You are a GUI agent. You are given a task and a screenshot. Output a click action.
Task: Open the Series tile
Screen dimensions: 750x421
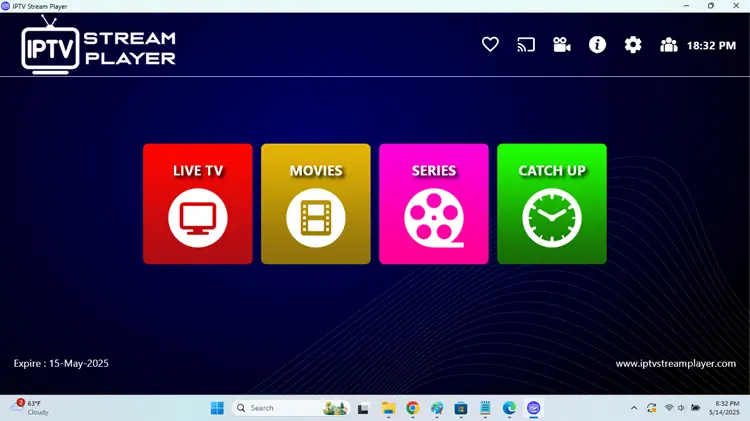point(434,203)
